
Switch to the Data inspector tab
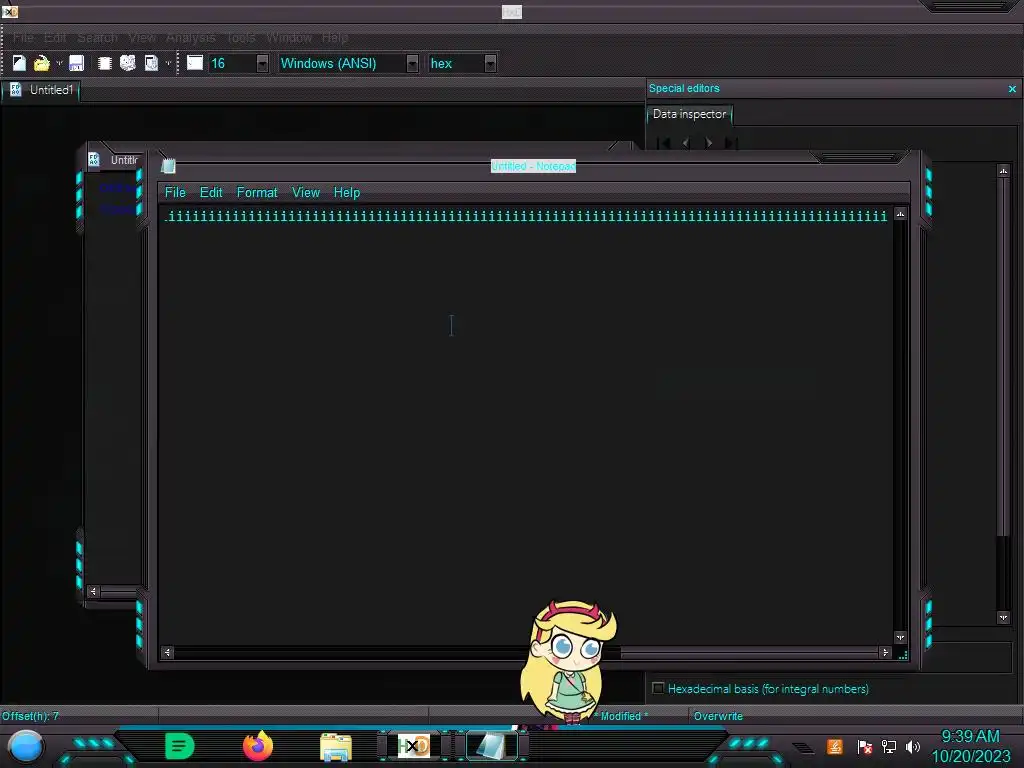[689, 114]
